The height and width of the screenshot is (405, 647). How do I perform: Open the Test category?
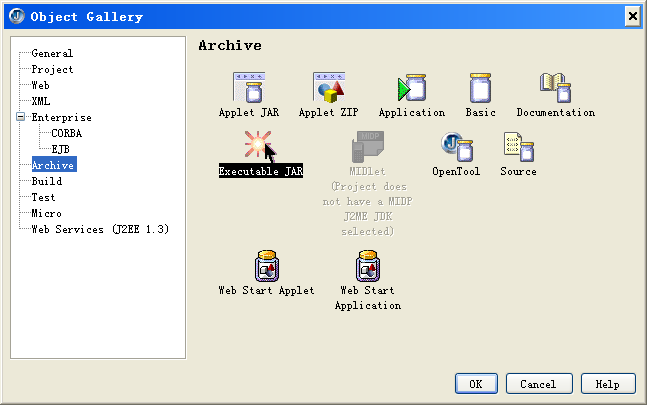pos(43,197)
